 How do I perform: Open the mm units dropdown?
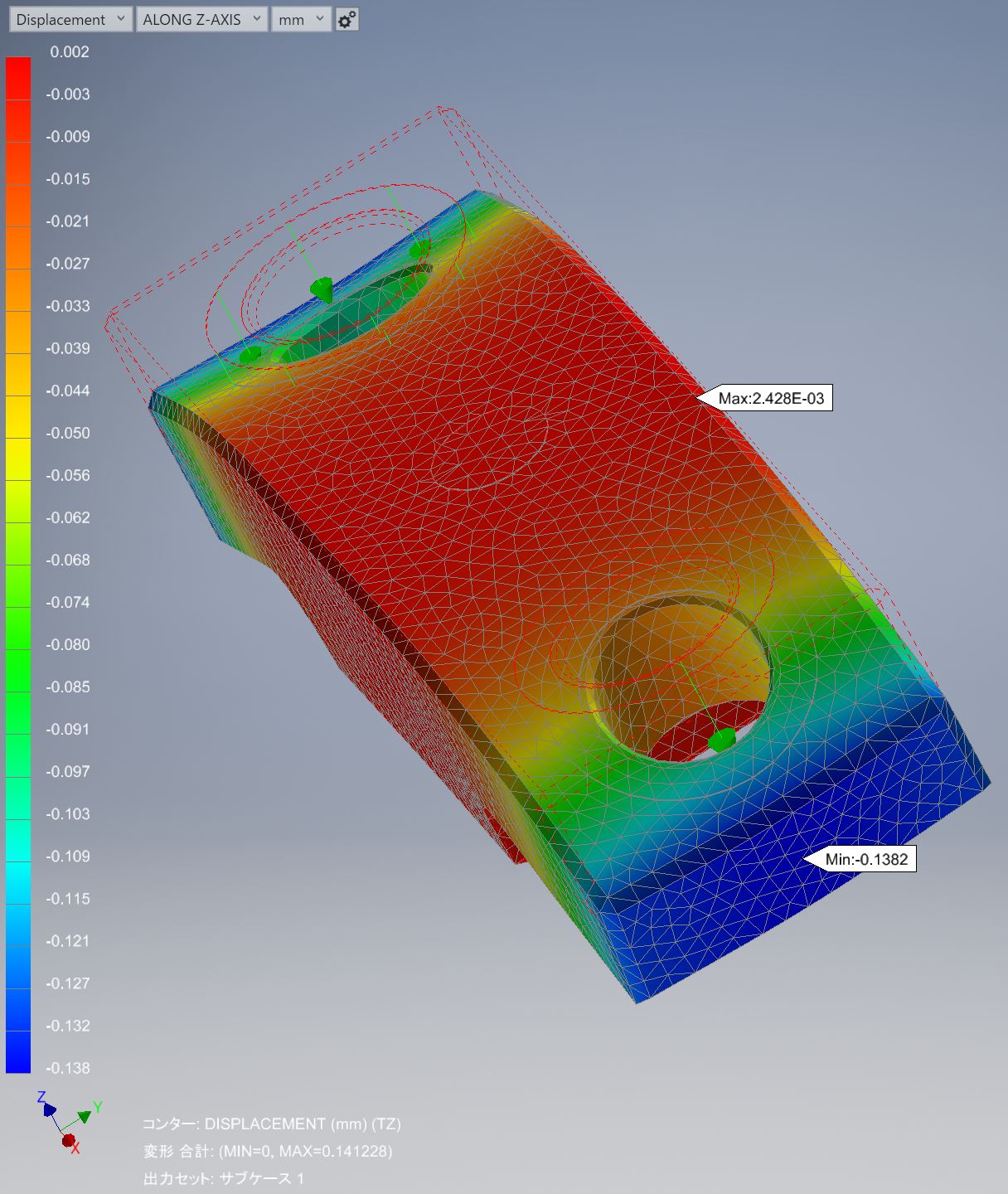(x=301, y=19)
